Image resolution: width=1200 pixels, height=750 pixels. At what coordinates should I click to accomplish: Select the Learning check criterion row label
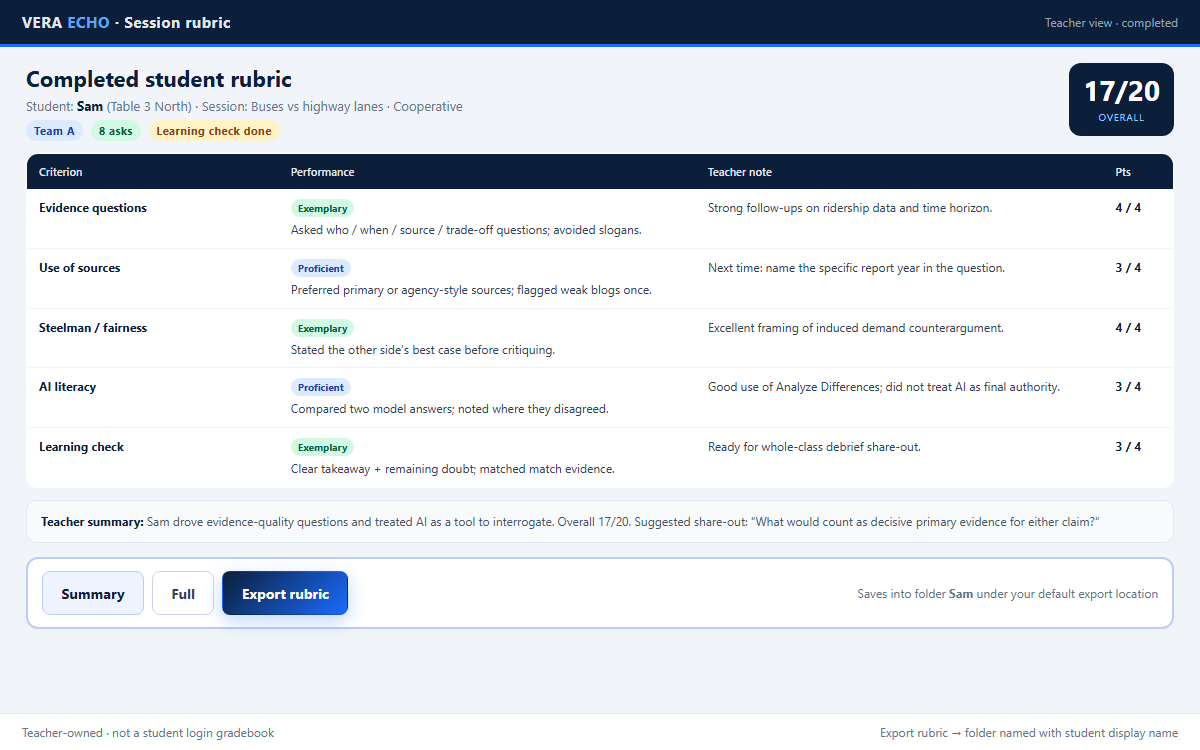tap(82, 447)
